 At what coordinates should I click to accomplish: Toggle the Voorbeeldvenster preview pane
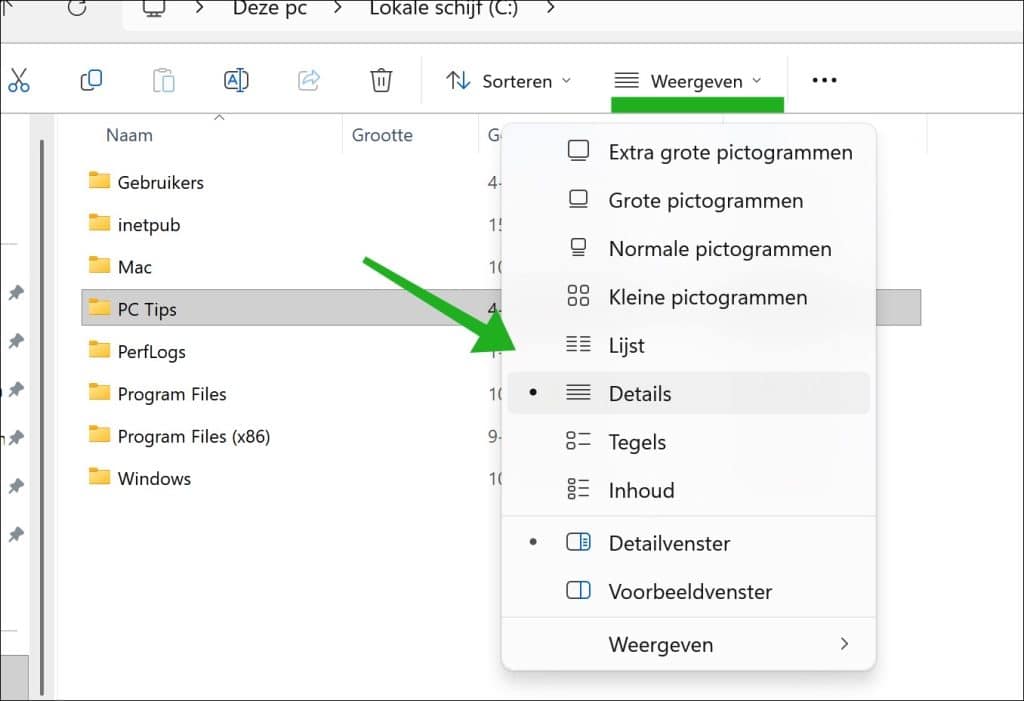coord(688,592)
